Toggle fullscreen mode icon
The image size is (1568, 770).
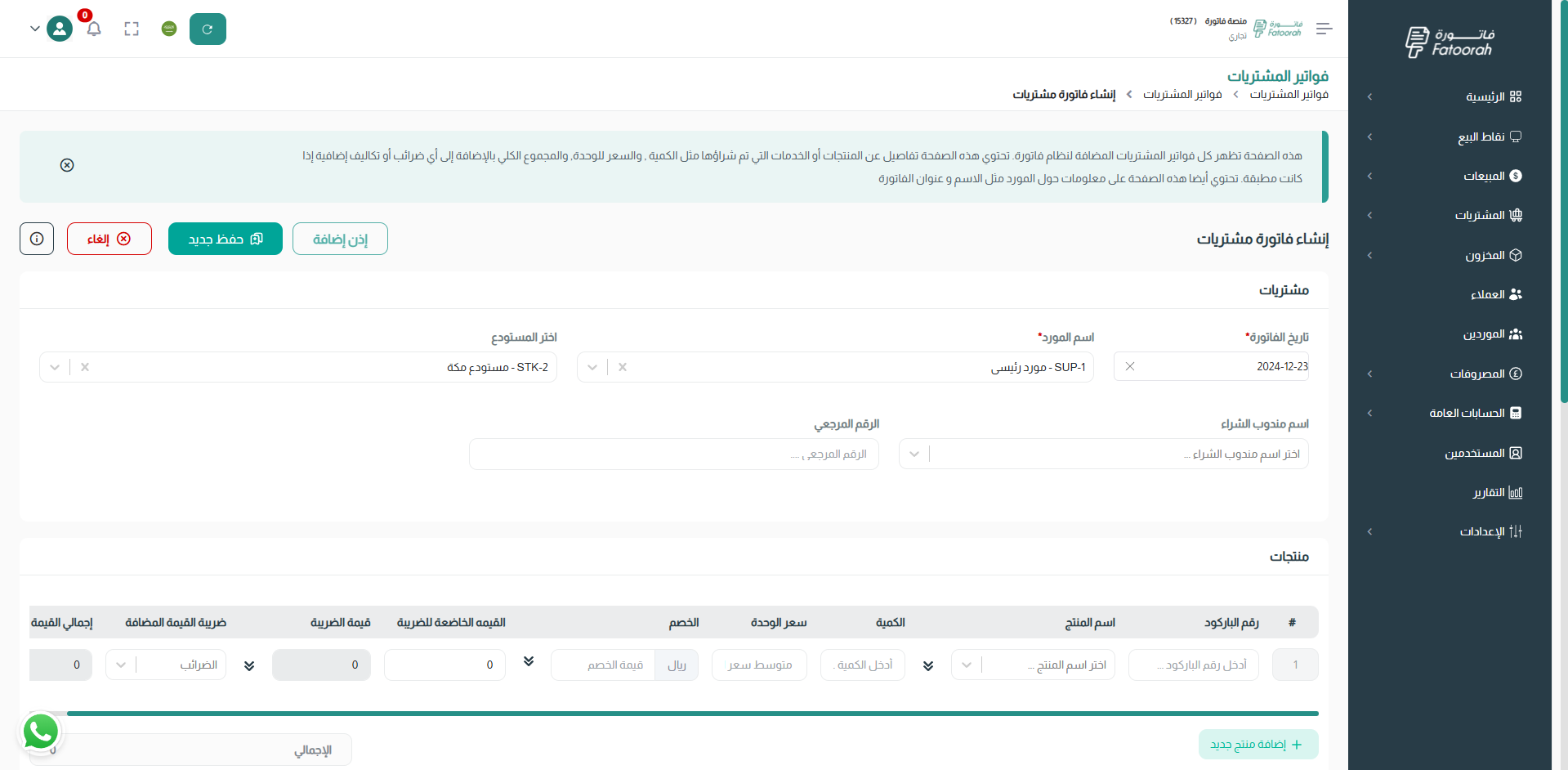coord(132,29)
